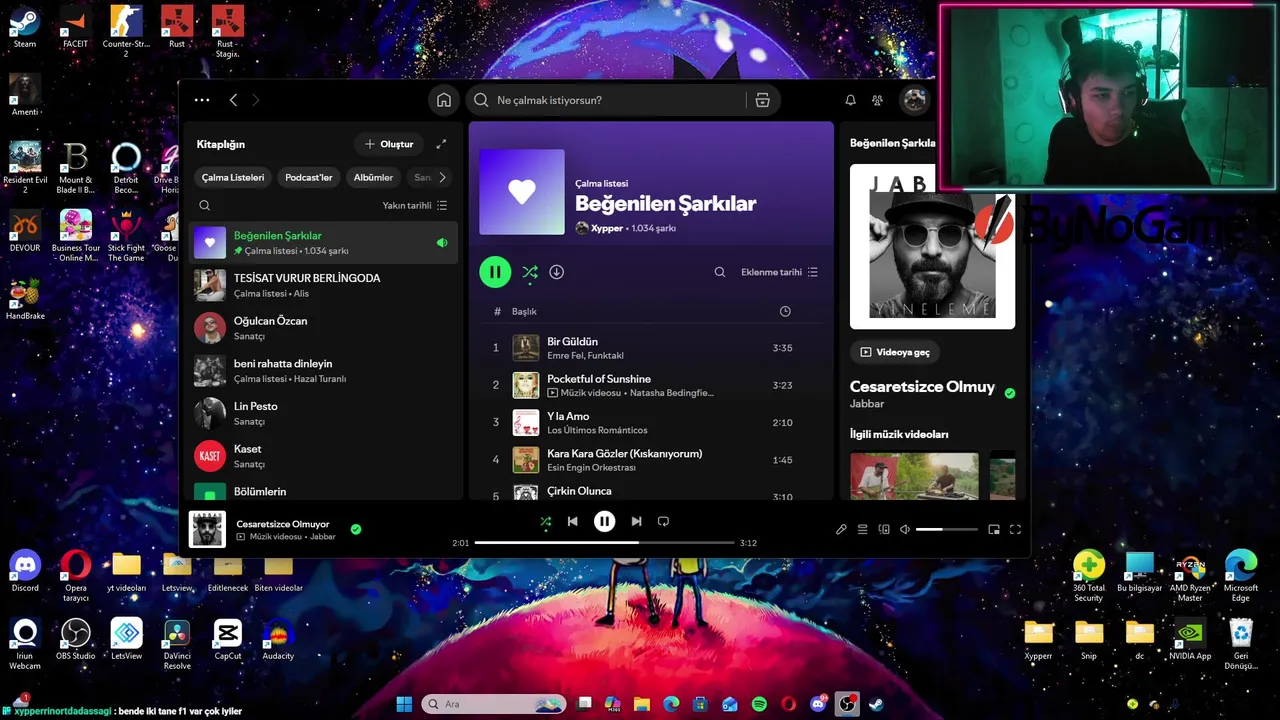Viewport: 1280px width, 720px height.
Task: Open Spotify from the Windows taskbar
Action: (759, 704)
